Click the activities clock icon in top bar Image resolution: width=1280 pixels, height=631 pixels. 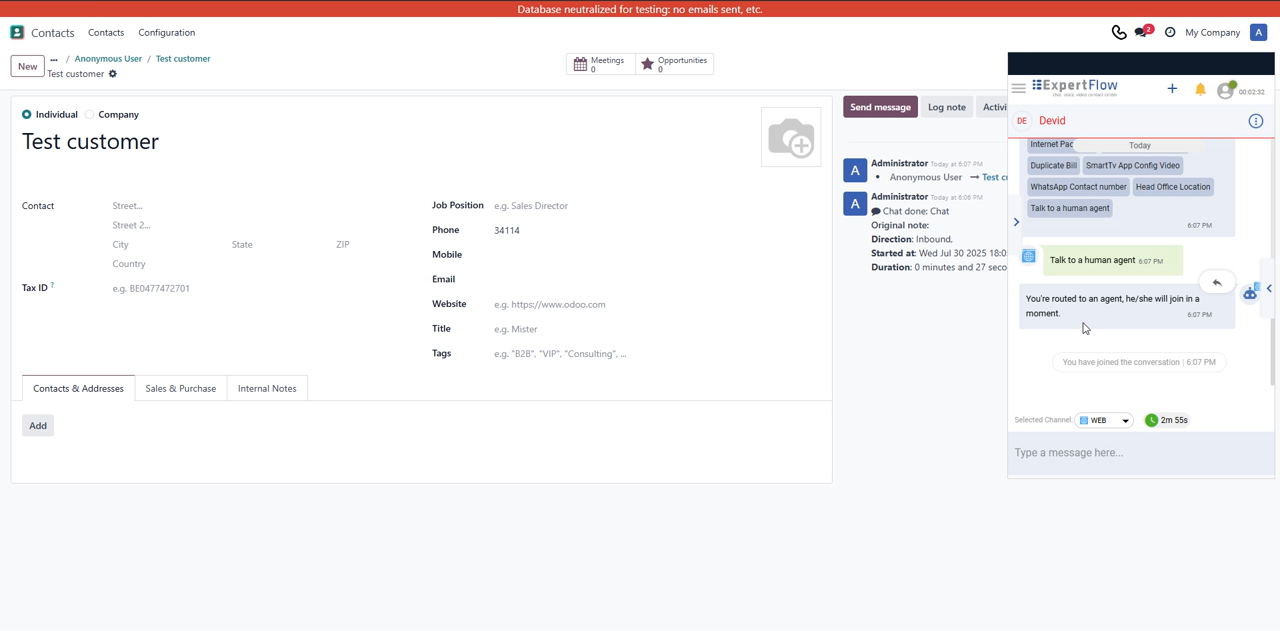(x=1170, y=33)
